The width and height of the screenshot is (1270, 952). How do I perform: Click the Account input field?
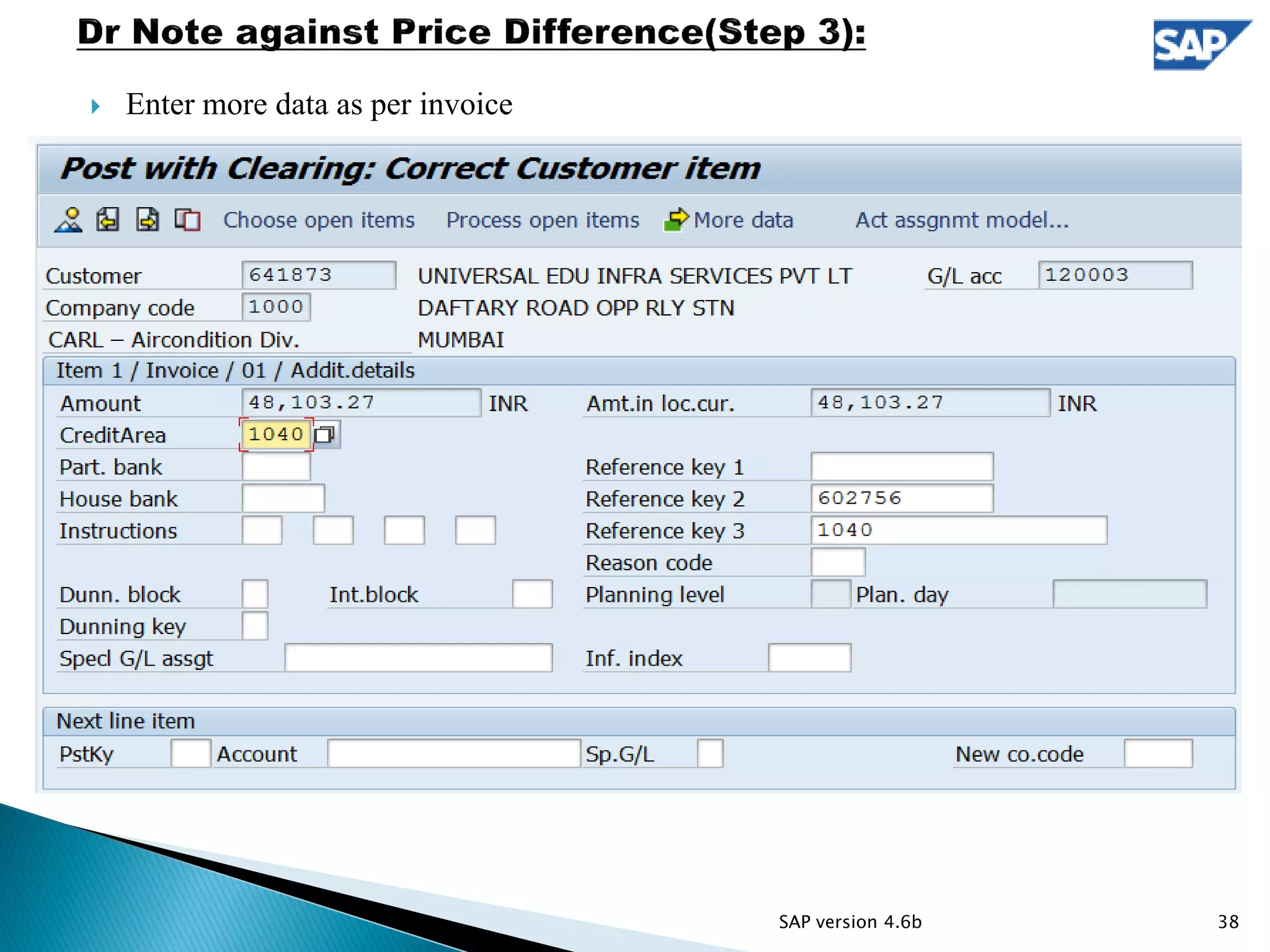pyautogui.click(x=454, y=754)
